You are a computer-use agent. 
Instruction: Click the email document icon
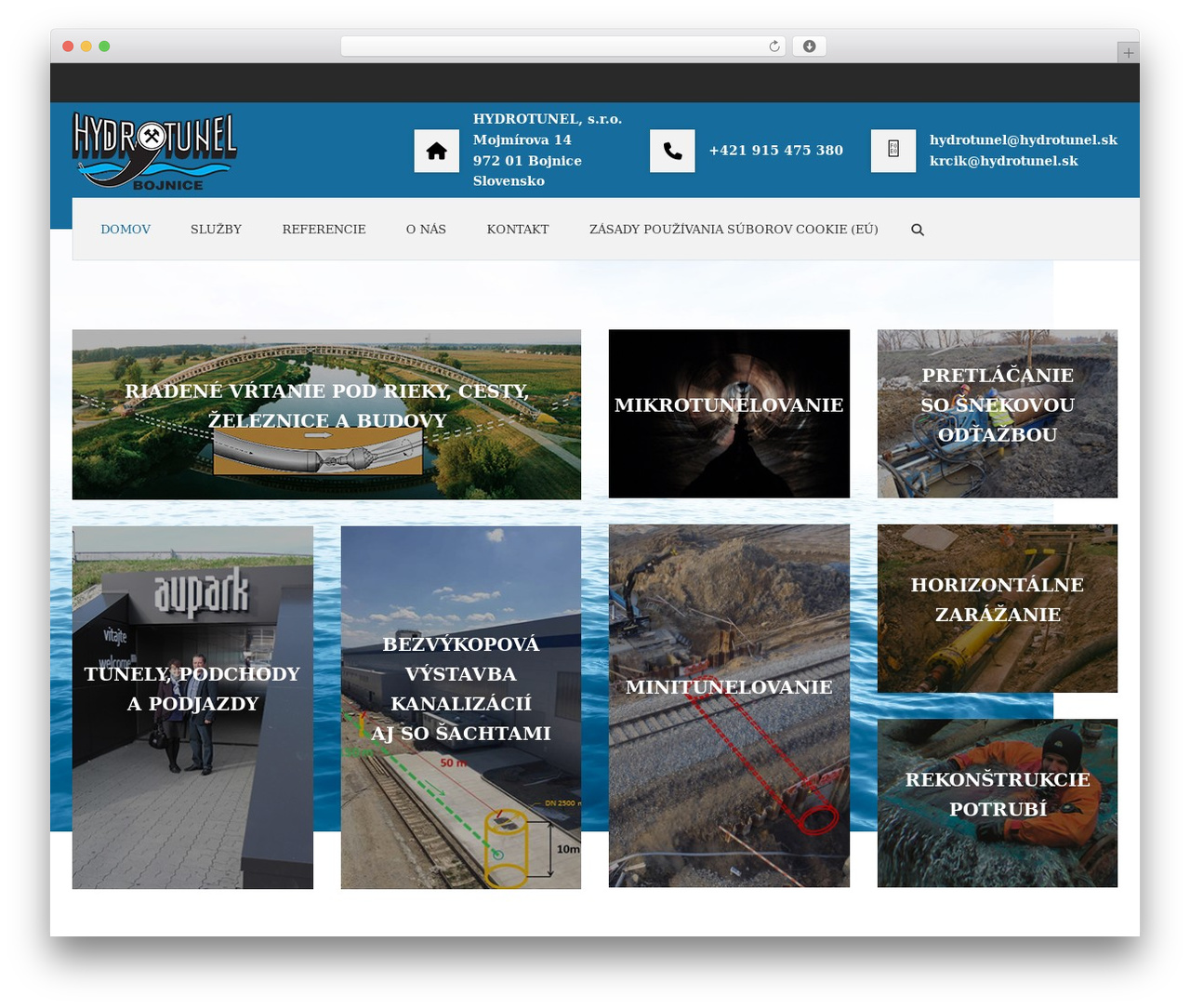point(893,151)
